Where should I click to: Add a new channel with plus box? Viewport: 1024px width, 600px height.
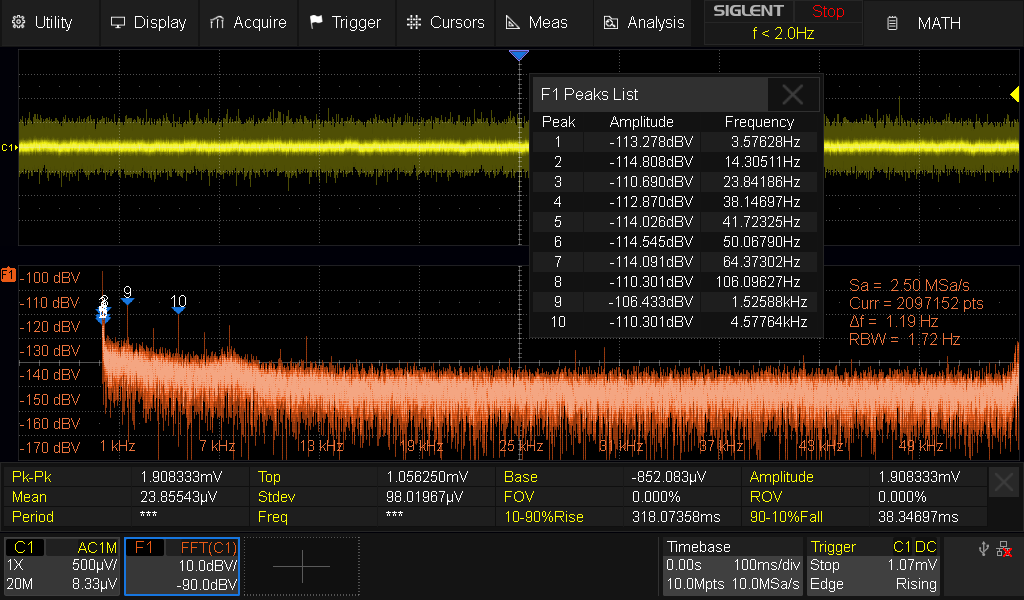[x=301, y=566]
